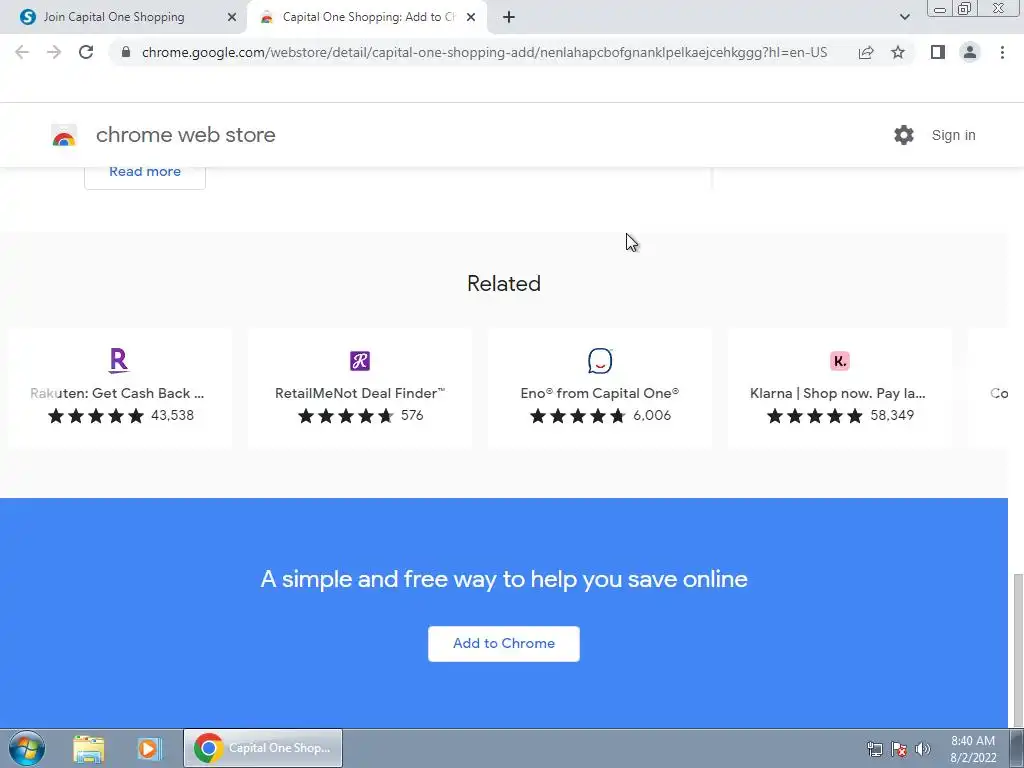Click Klarna's five-star rating

815,415
